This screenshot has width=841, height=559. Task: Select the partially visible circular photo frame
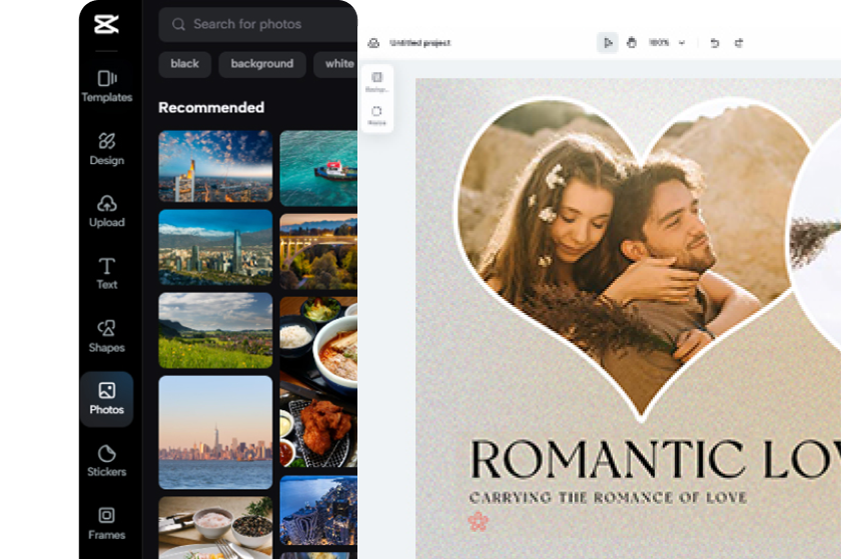point(815,236)
